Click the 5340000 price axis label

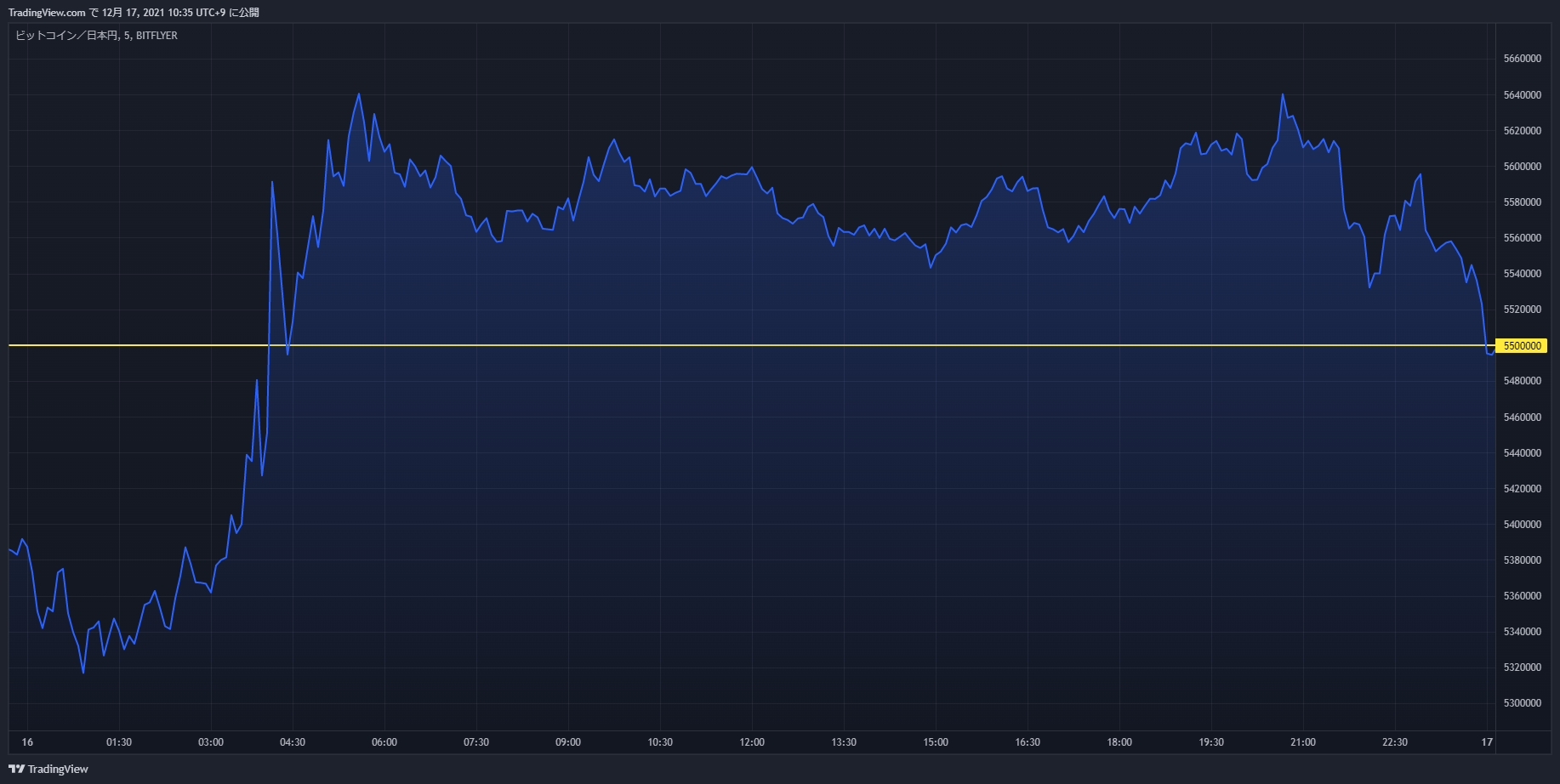click(x=1523, y=631)
